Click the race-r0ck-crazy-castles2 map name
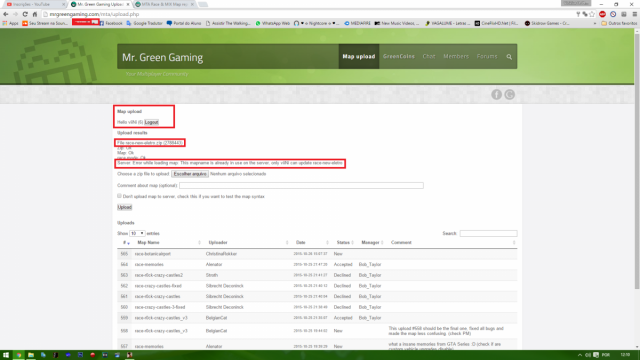This screenshot has height=360, width=640. click(159, 275)
